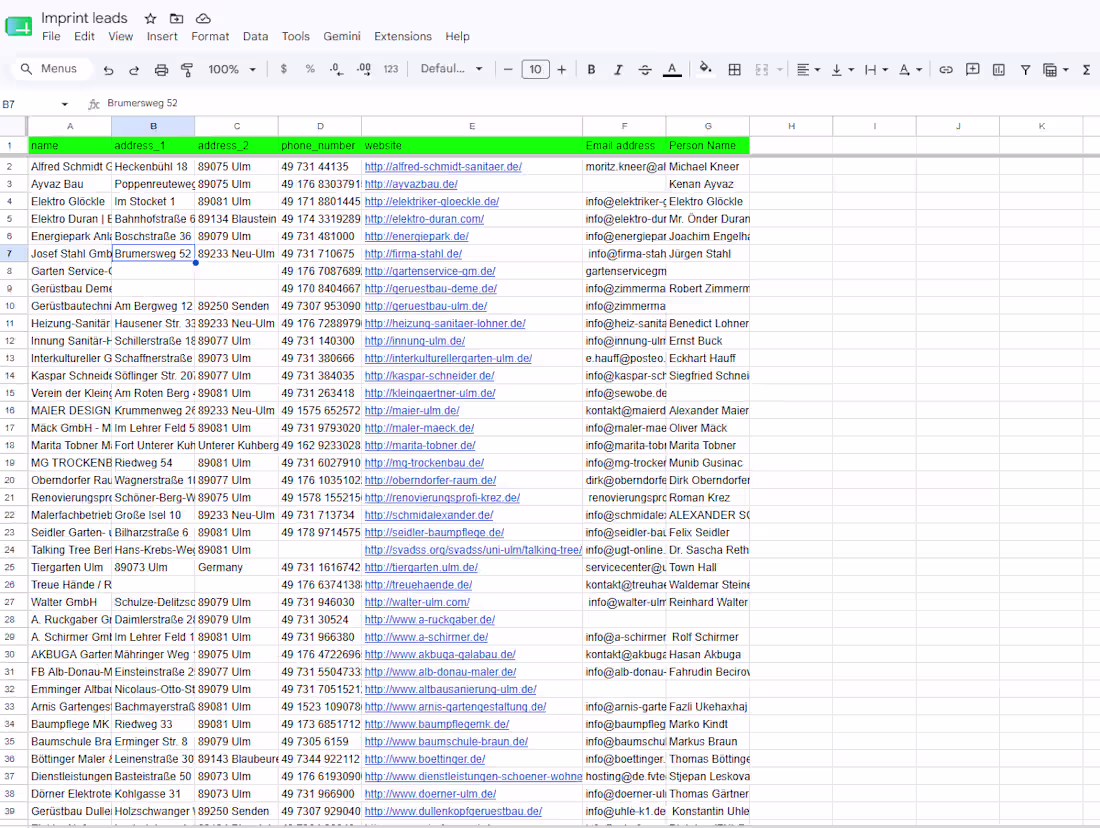Star the Imprint leads document
This screenshot has width=1100, height=828.
pyautogui.click(x=150, y=18)
